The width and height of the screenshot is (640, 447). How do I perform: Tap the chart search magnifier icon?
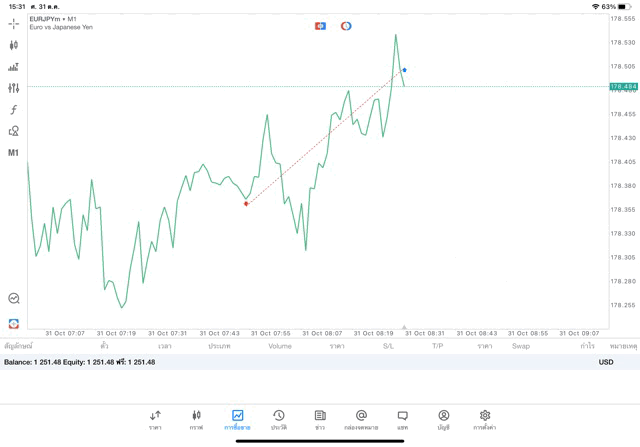pyautogui.click(x=14, y=298)
